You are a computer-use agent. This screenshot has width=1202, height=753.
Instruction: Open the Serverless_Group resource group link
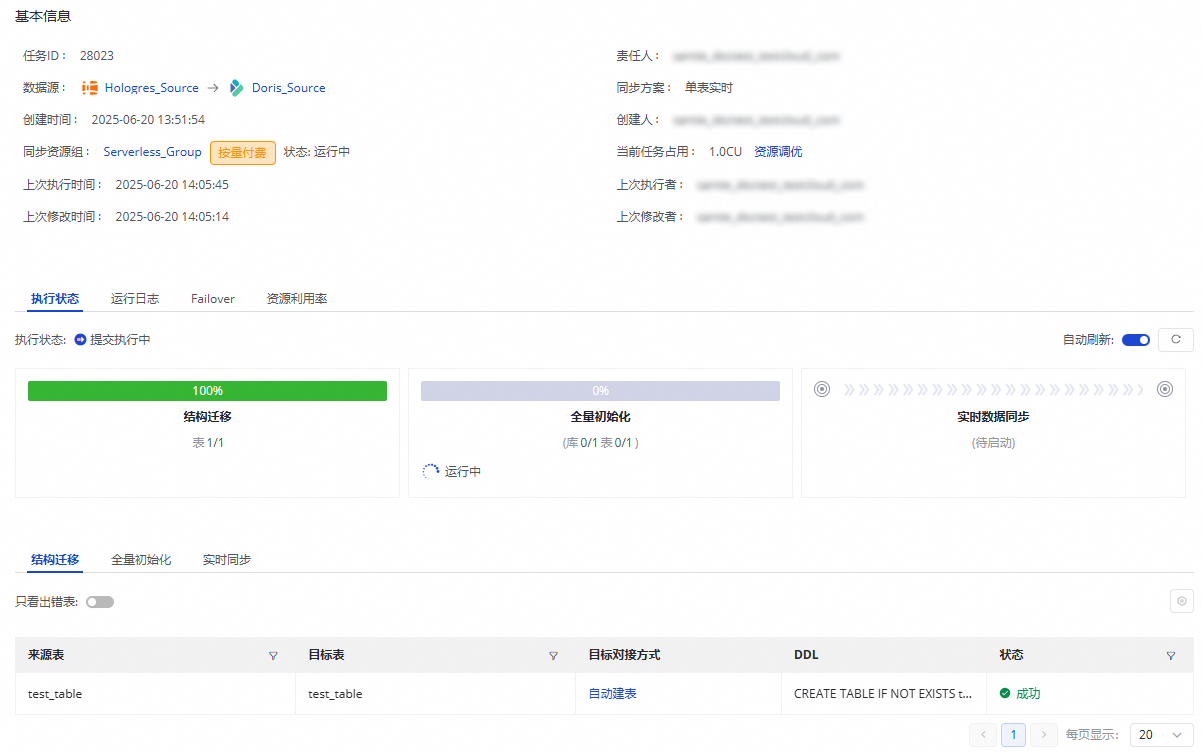(x=153, y=152)
